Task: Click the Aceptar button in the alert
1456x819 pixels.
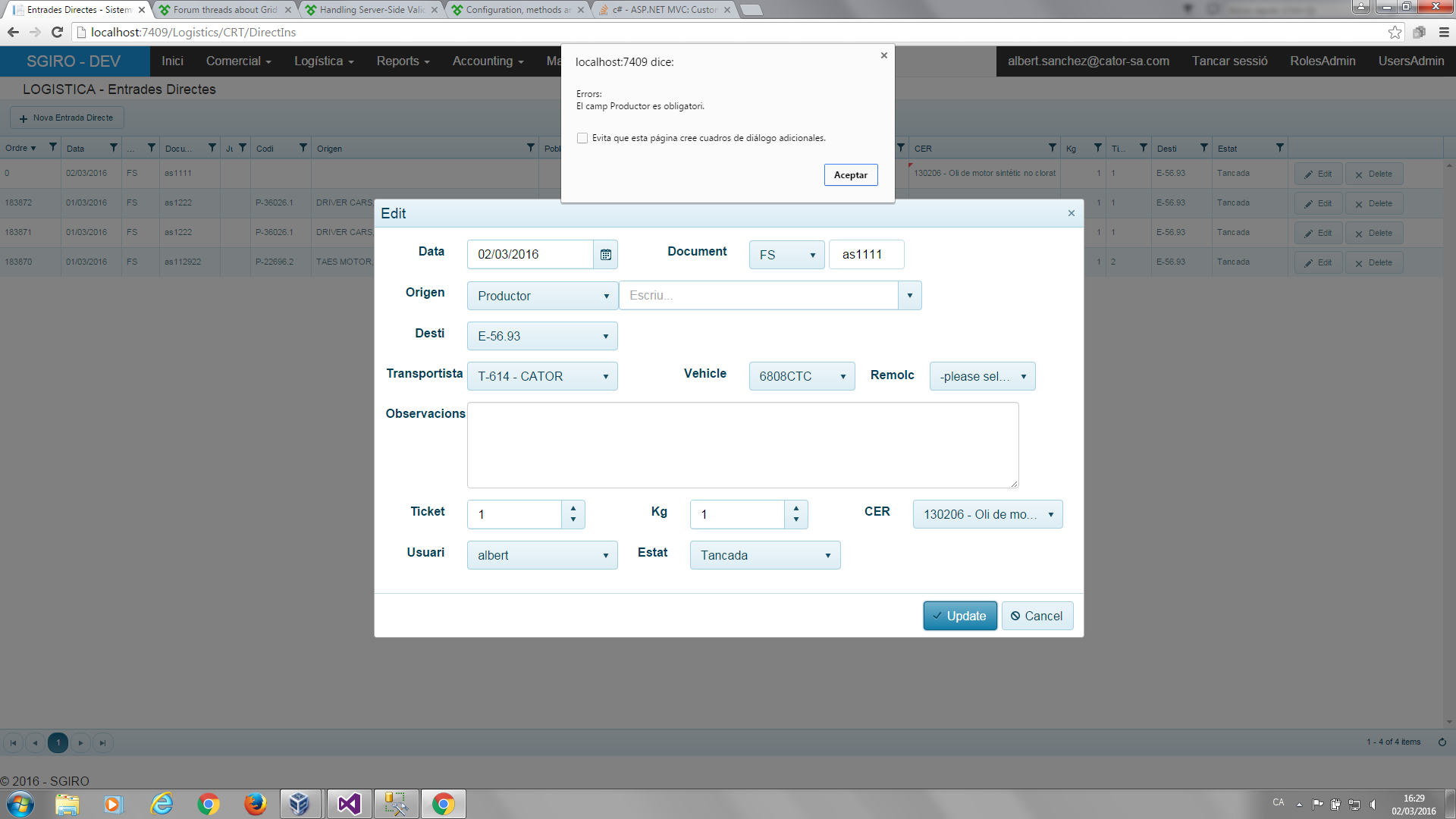Action: coord(850,175)
